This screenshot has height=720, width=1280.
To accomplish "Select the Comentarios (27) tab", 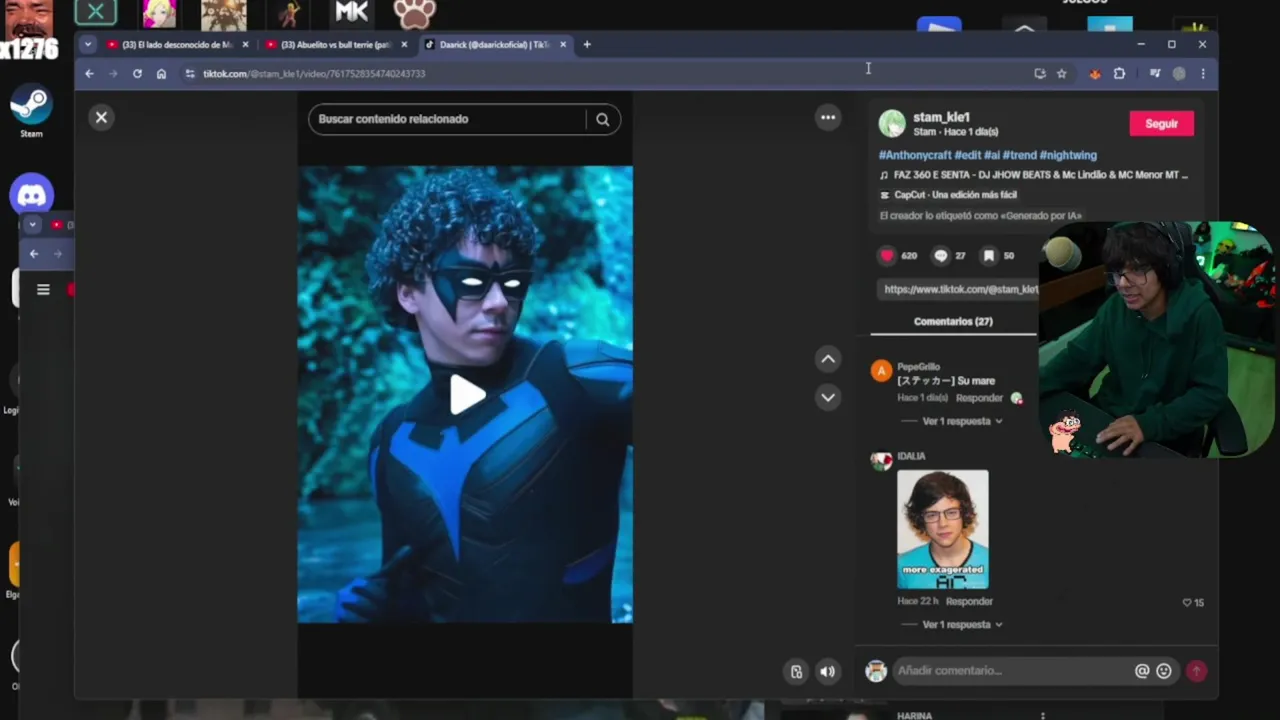I will [x=953, y=321].
